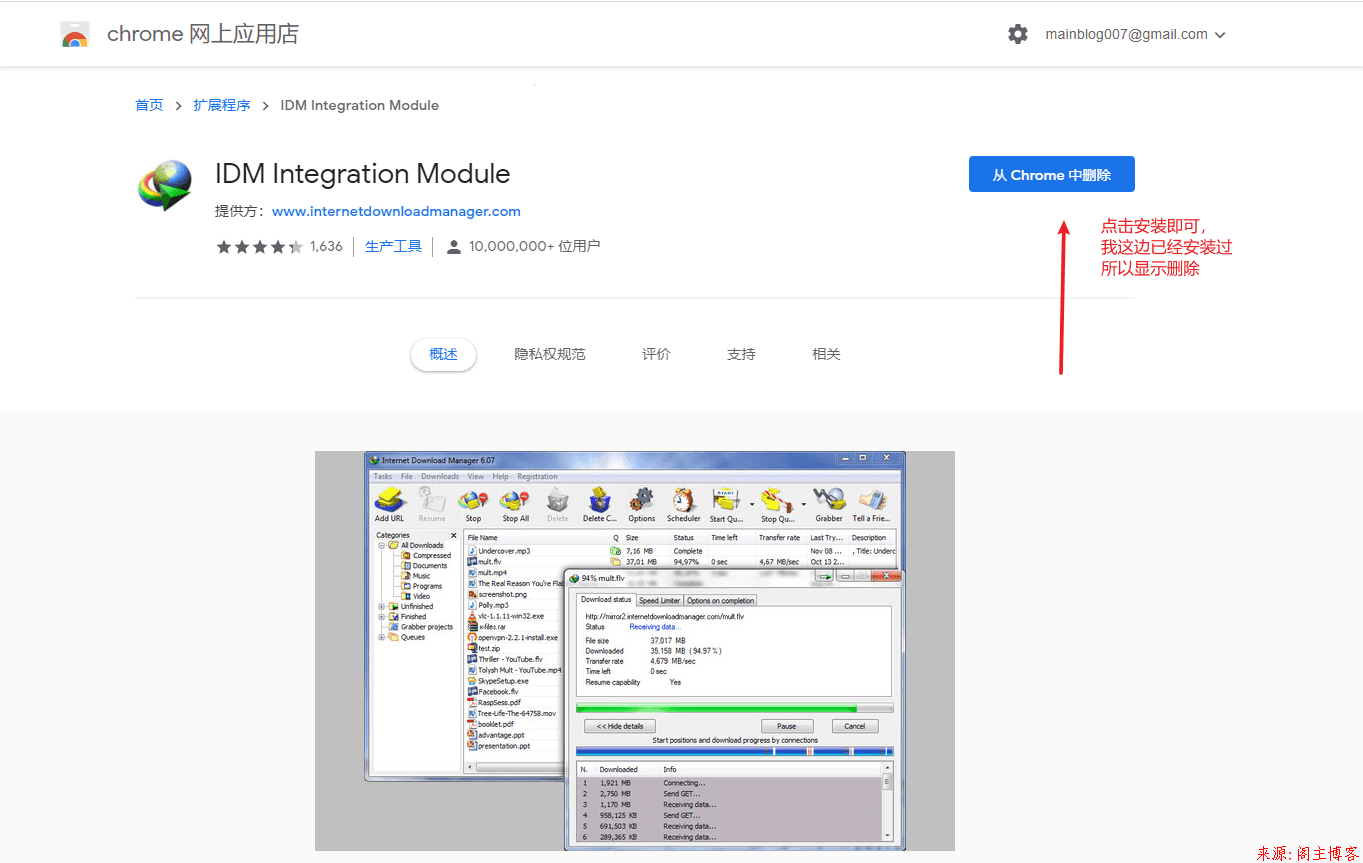Click the Chrome Web Store logo icon
The width and height of the screenshot is (1363, 863).
(x=75, y=34)
